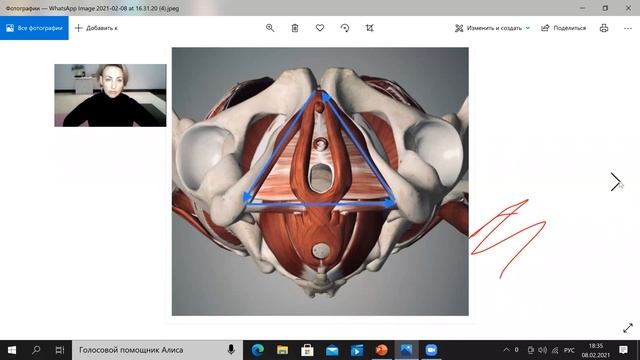Open Movies & TV taskbar icon

coord(357,350)
